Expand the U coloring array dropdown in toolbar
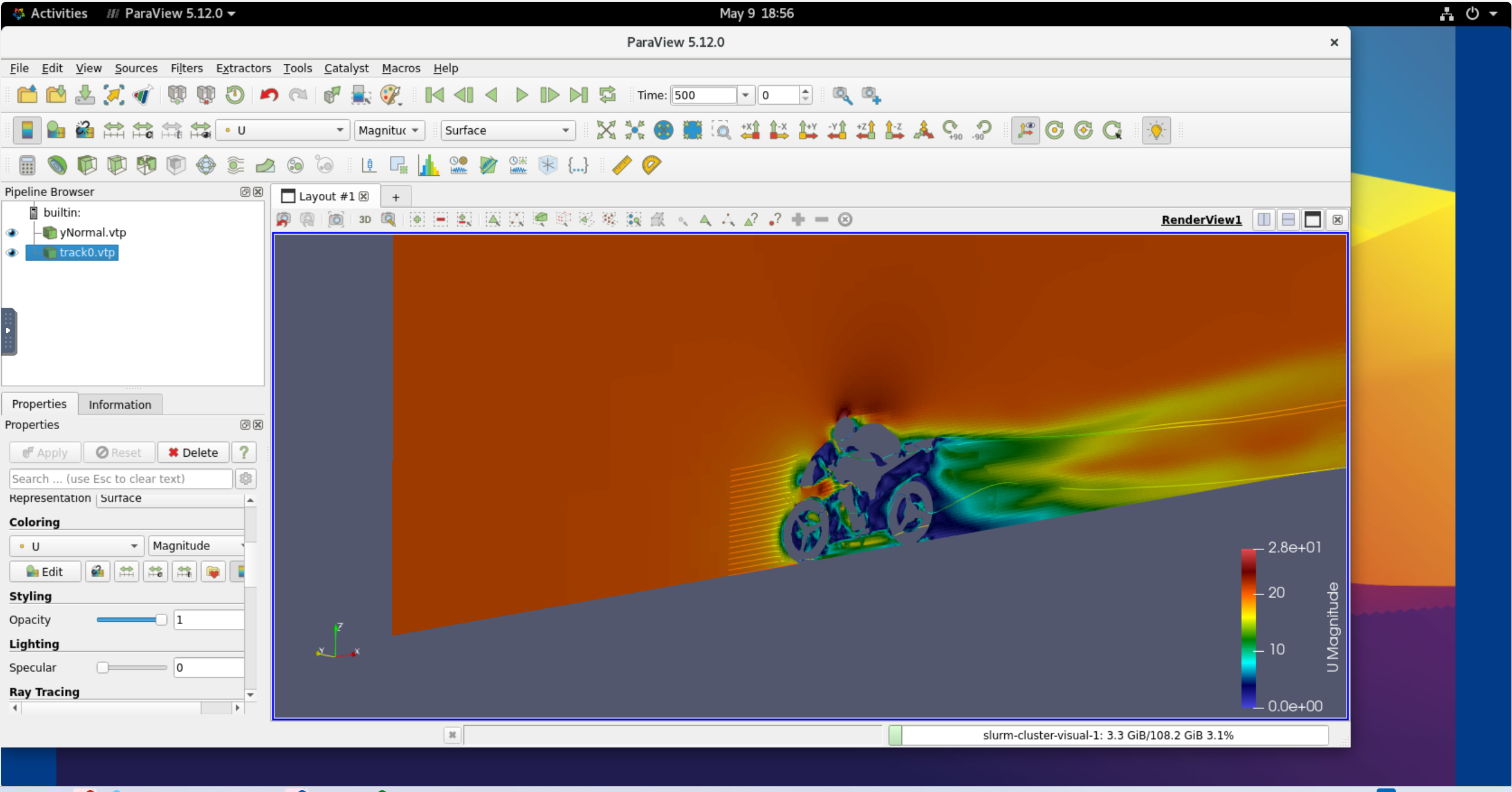The height and width of the screenshot is (792, 1512). [x=283, y=131]
